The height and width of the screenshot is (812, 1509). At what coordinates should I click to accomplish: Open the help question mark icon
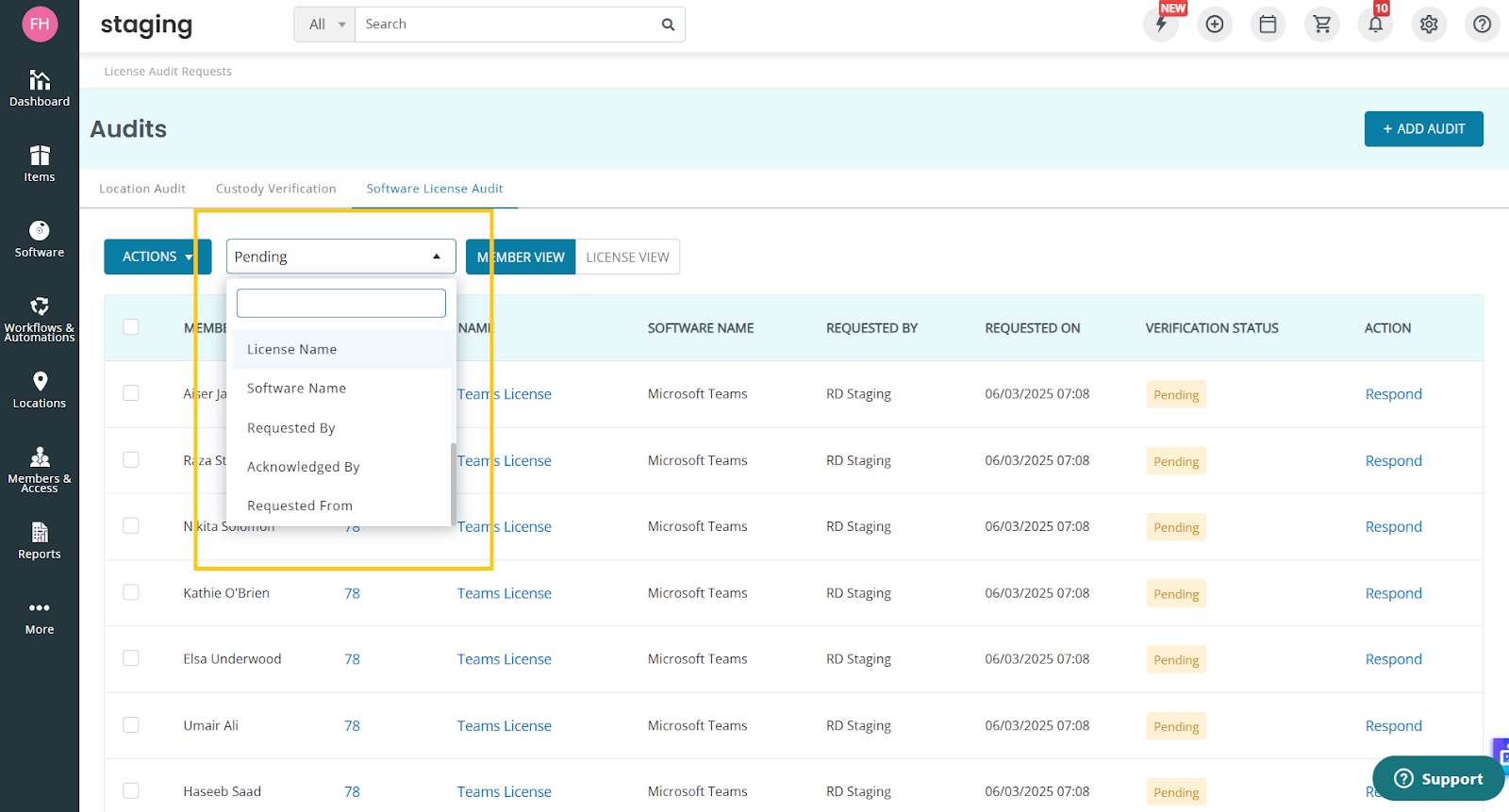(1483, 25)
